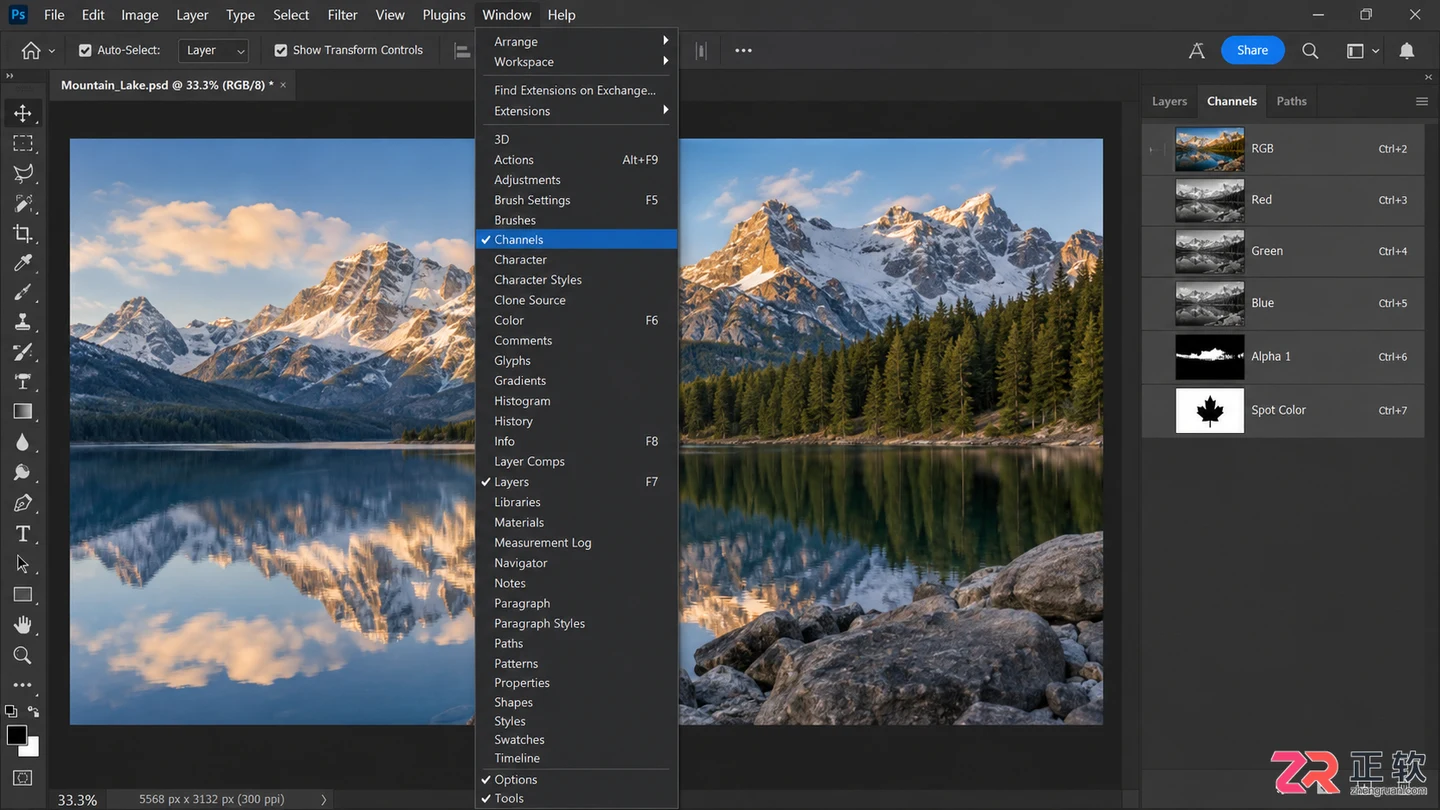Pick the Lasso tool
This screenshot has height=810, width=1440.
pos(23,173)
